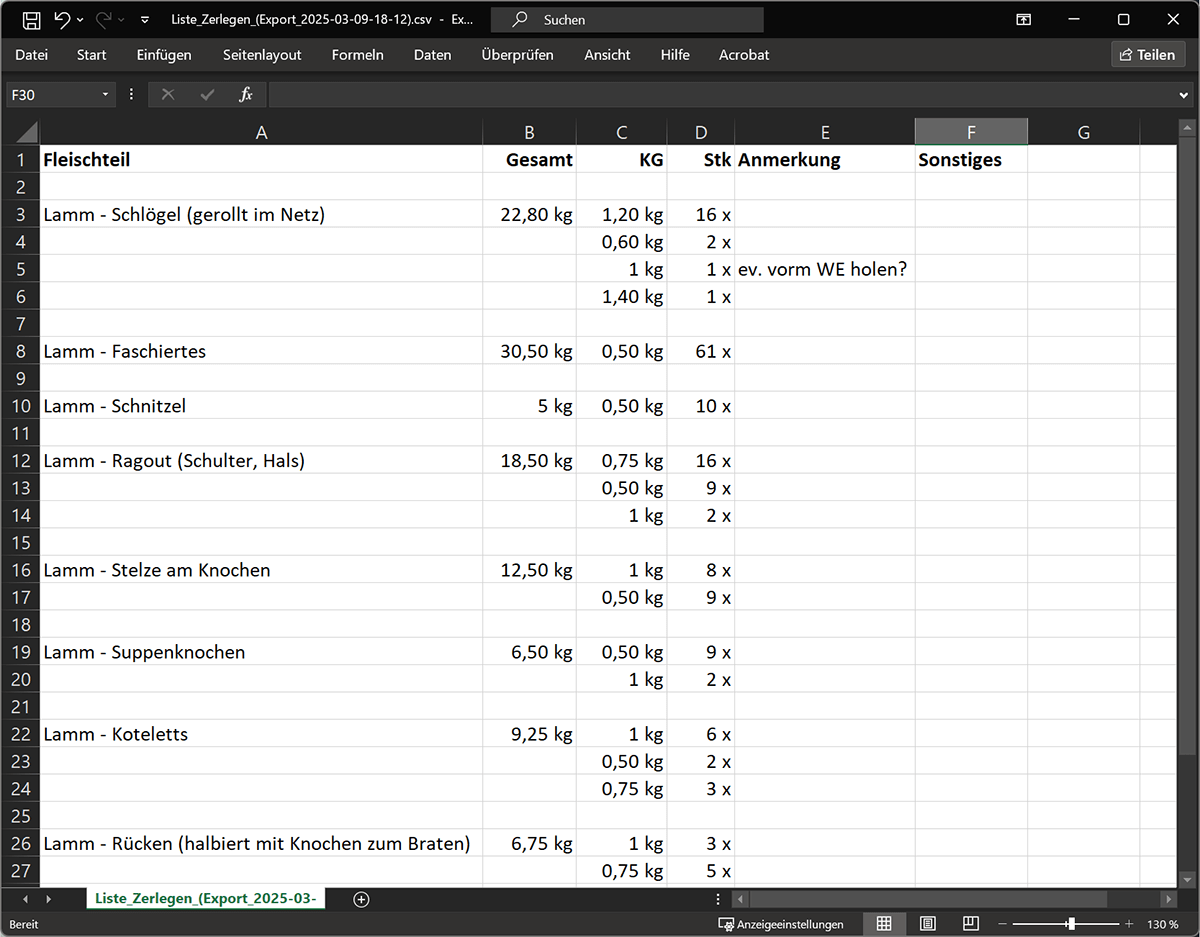The height and width of the screenshot is (937, 1200).
Task: Click the add new sheet plus icon
Action: 362,899
